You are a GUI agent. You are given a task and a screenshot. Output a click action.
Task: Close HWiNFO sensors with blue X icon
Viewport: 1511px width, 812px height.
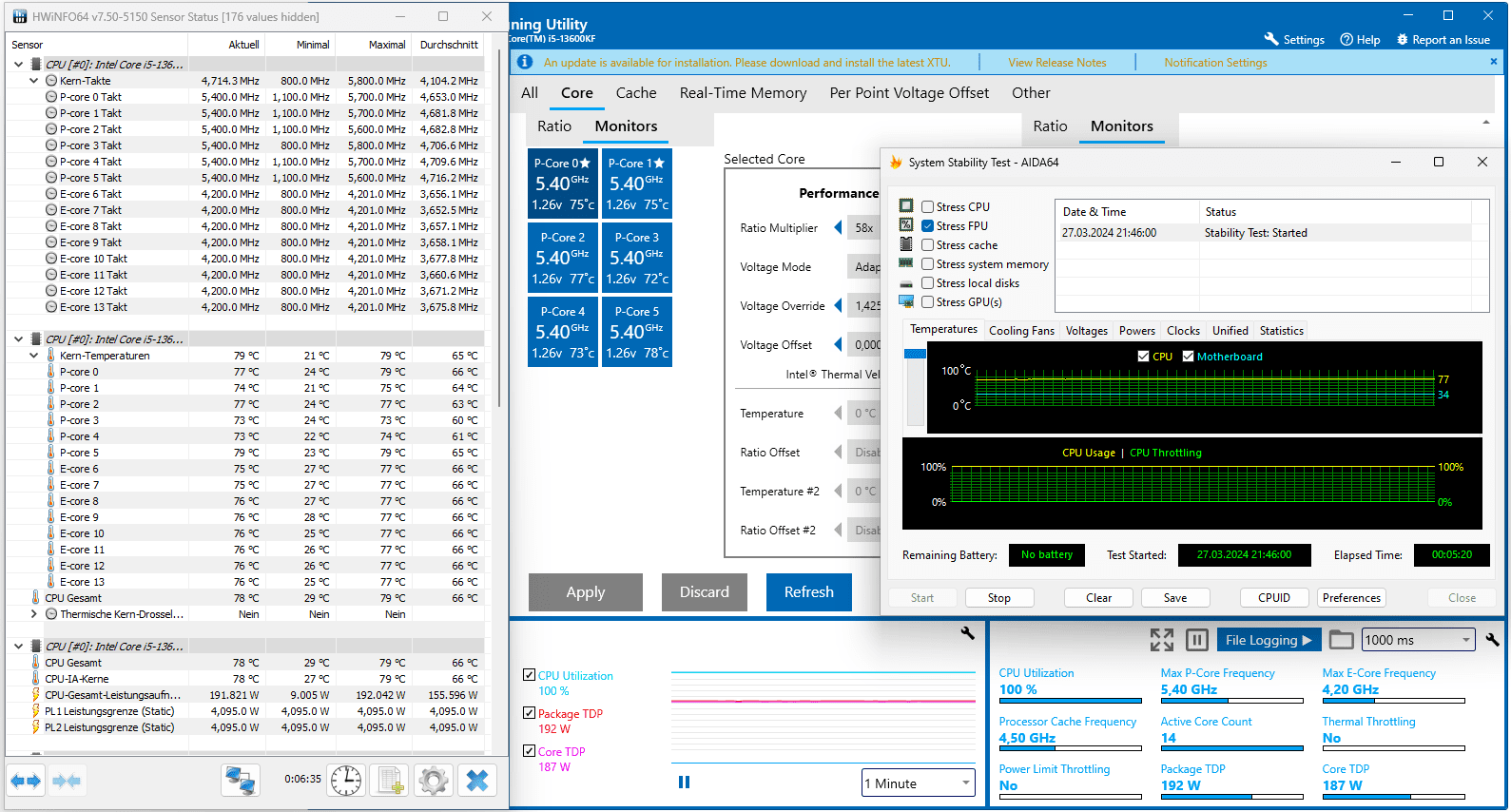coord(477,781)
